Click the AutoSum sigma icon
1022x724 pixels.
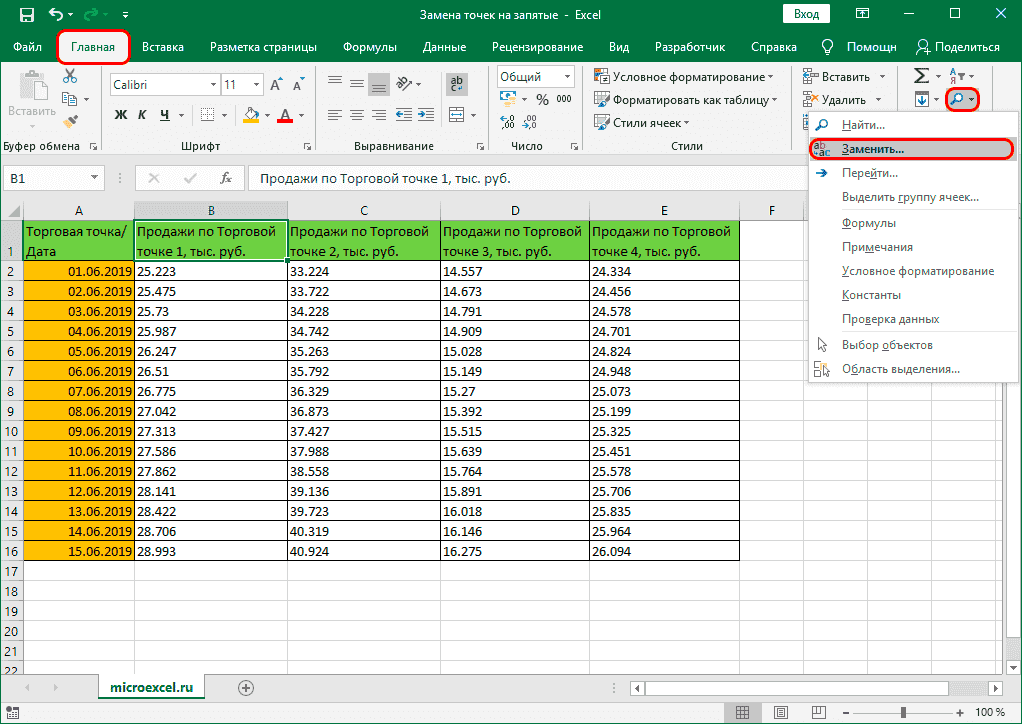[920, 77]
